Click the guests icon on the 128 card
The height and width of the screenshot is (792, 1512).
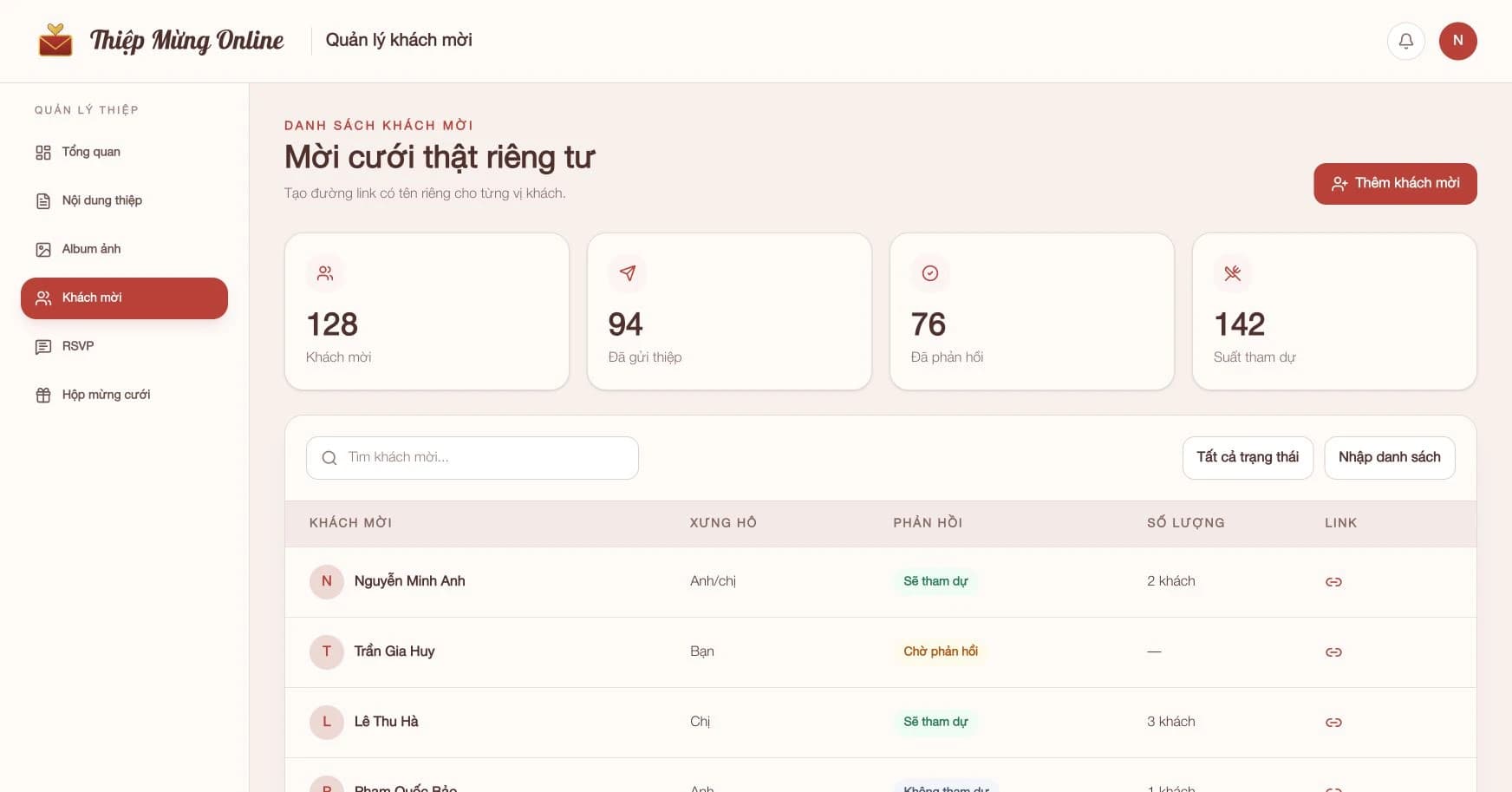[x=325, y=273]
